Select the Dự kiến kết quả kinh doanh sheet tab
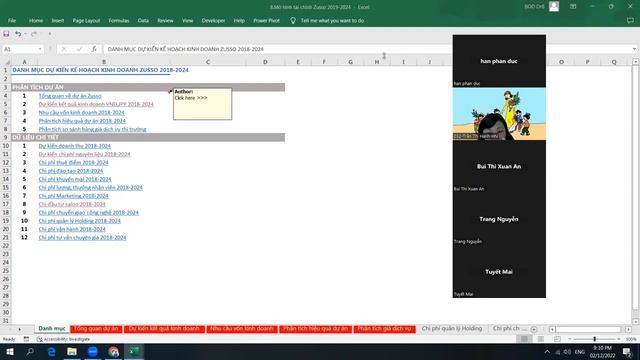This screenshot has height=360, width=640. [x=164, y=329]
